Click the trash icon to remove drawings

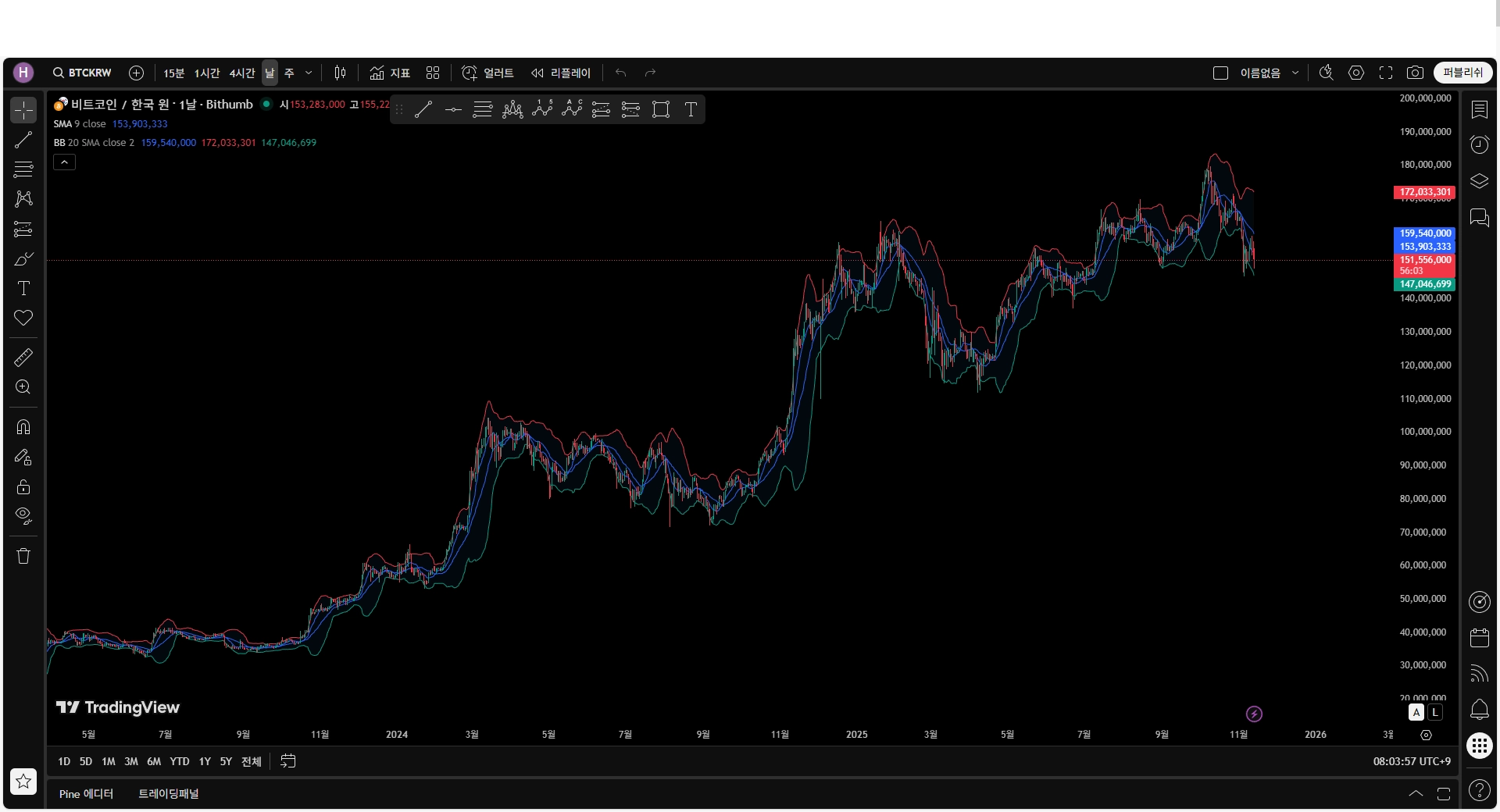click(x=23, y=556)
